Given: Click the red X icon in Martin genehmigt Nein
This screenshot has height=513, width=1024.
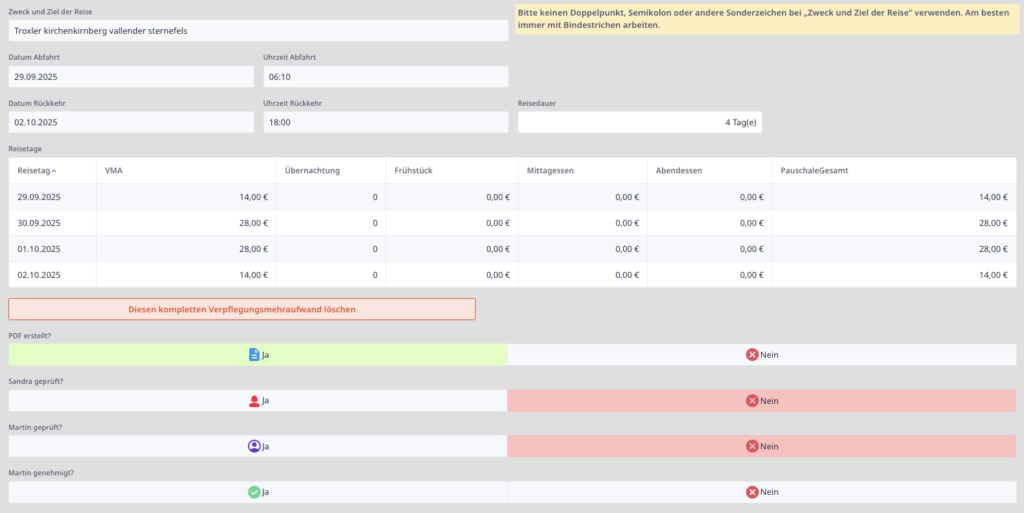Looking at the screenshot, I should (752, 492).
